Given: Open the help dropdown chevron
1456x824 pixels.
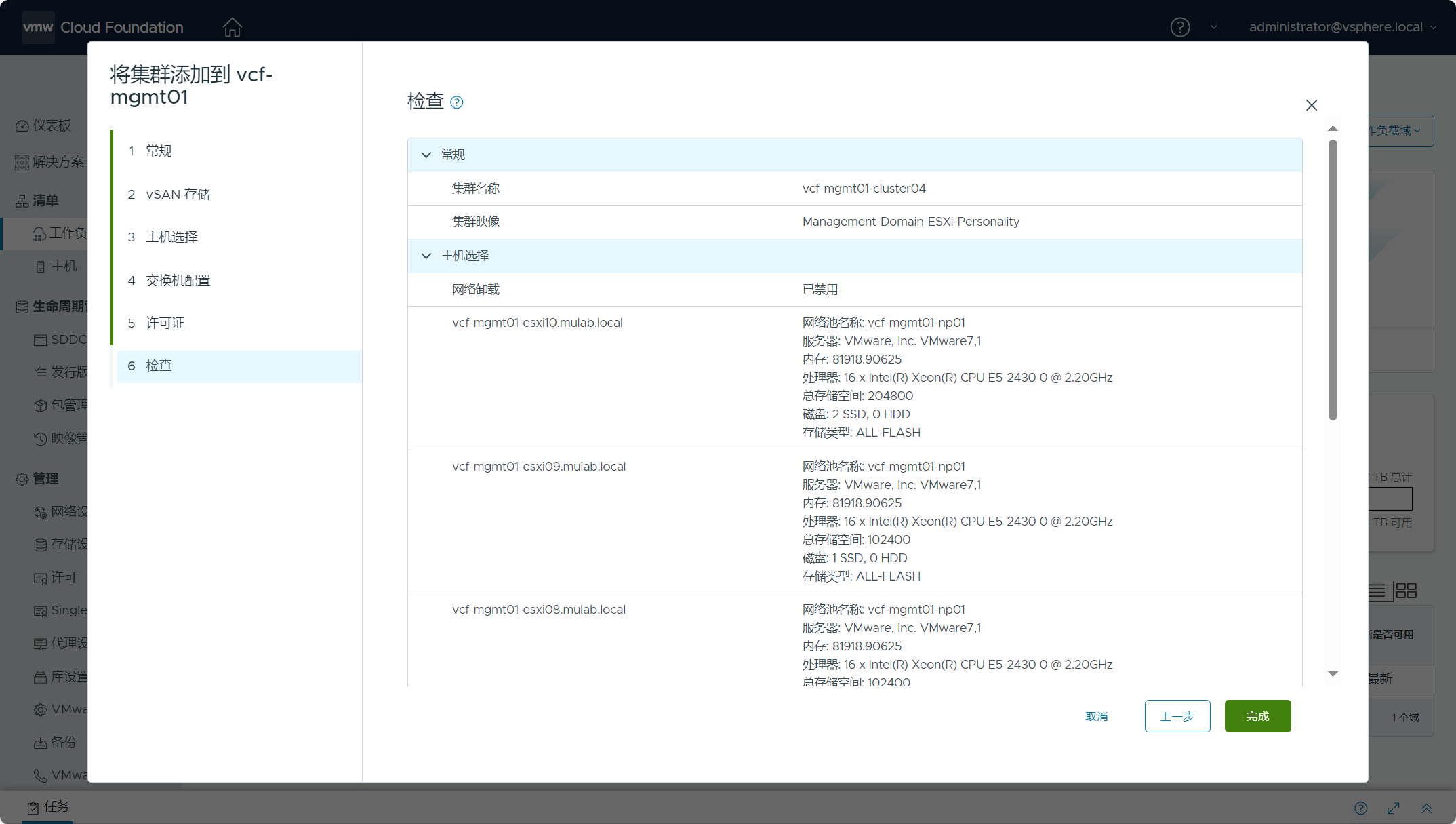Looking at the screenshot, I should click(1213, 27).
